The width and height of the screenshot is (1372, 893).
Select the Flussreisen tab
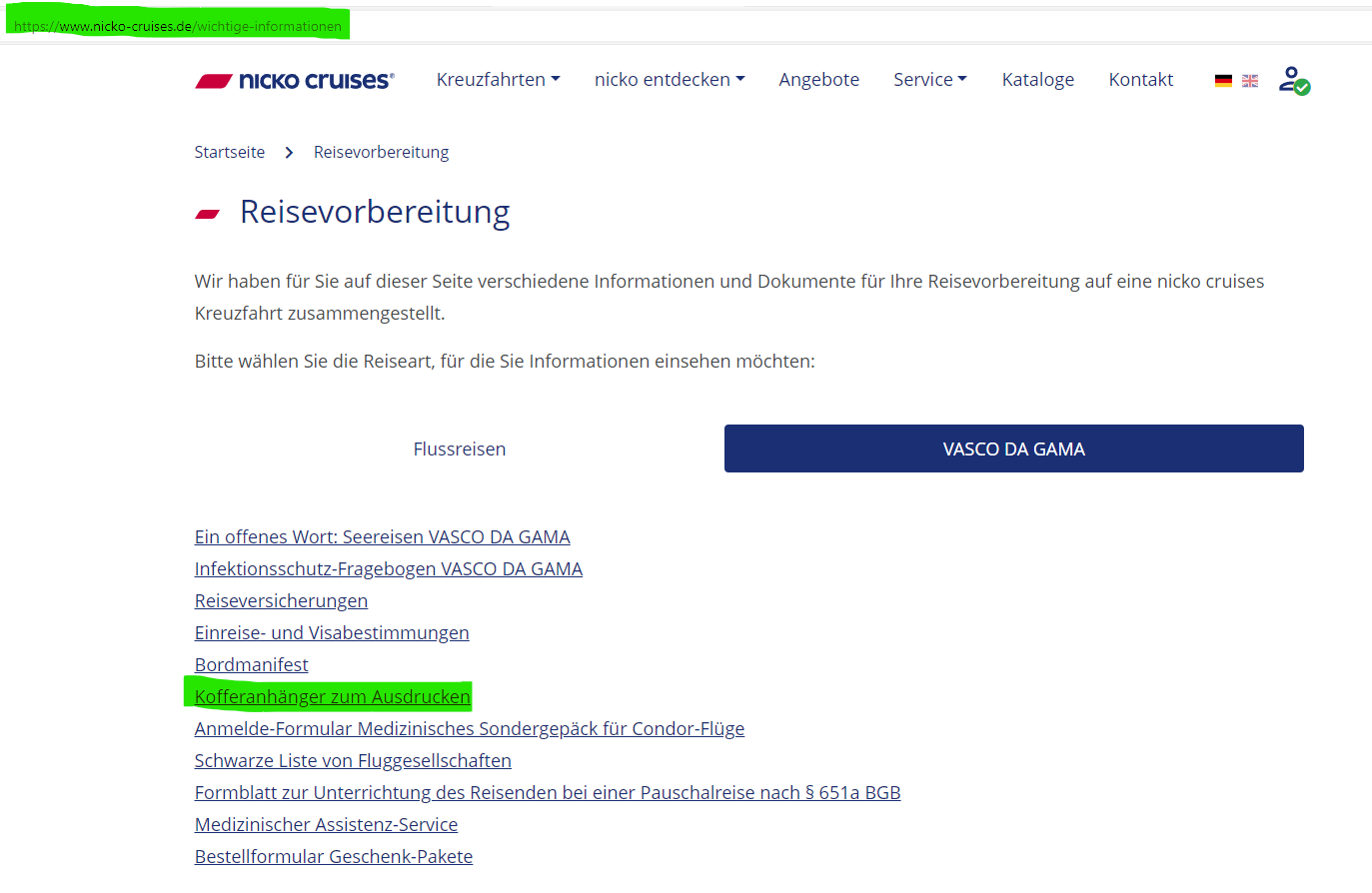[460, 449]
